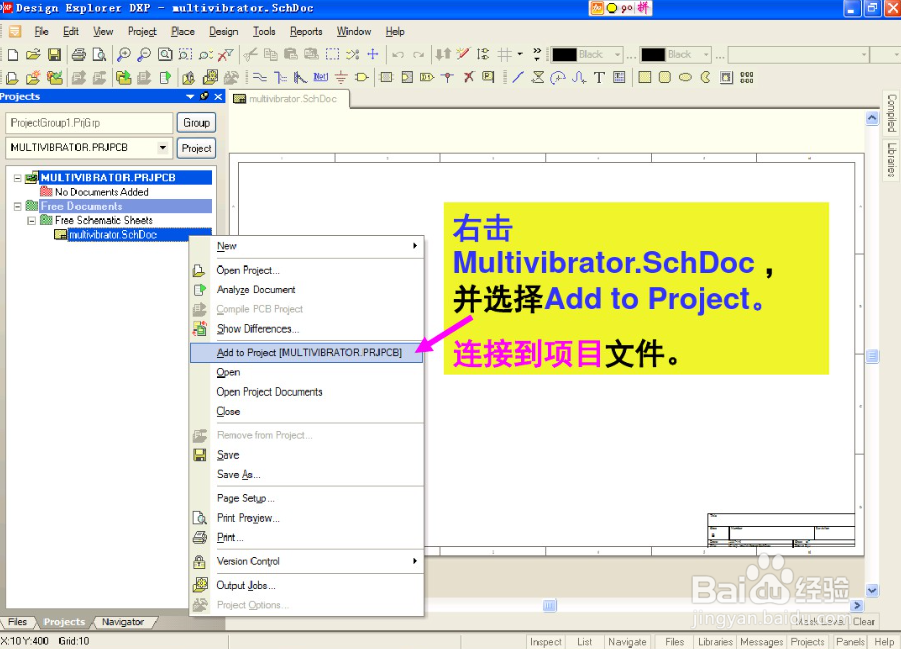Click the new document toolbar icon
The width and height of the screenshot is (901, 649).
(13, 55)
